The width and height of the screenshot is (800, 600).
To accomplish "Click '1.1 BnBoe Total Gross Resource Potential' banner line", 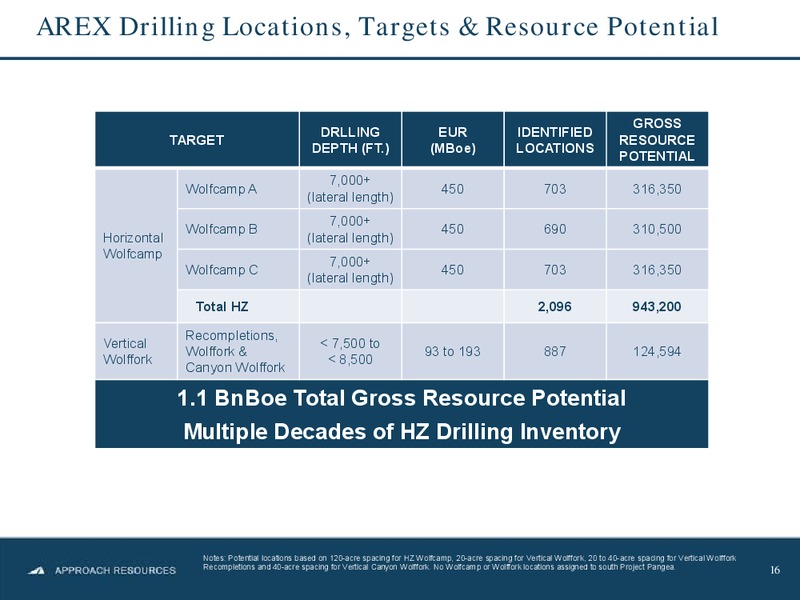I will point(402,398).
